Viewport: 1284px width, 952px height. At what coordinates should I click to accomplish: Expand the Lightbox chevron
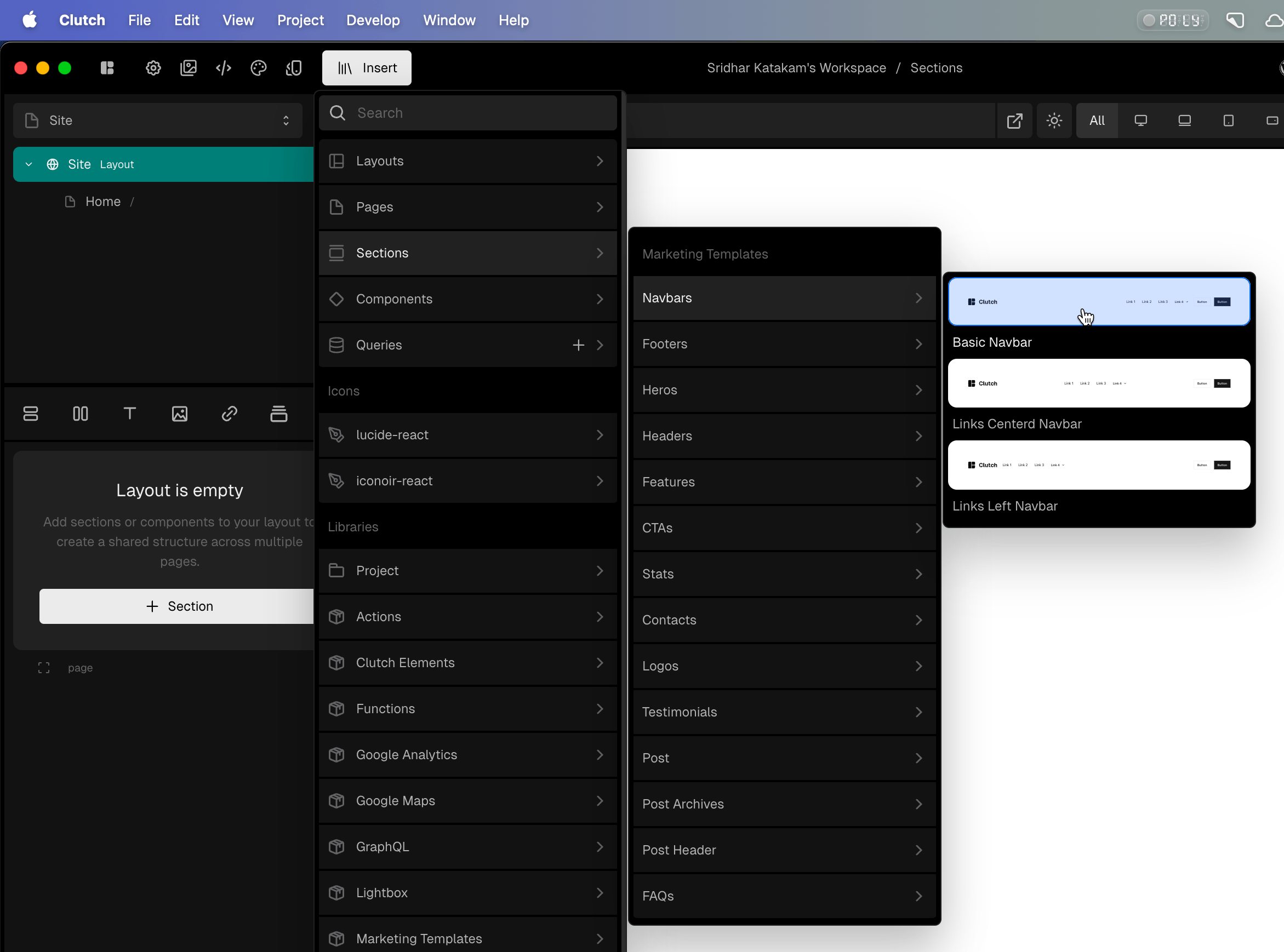pos(600,893)
